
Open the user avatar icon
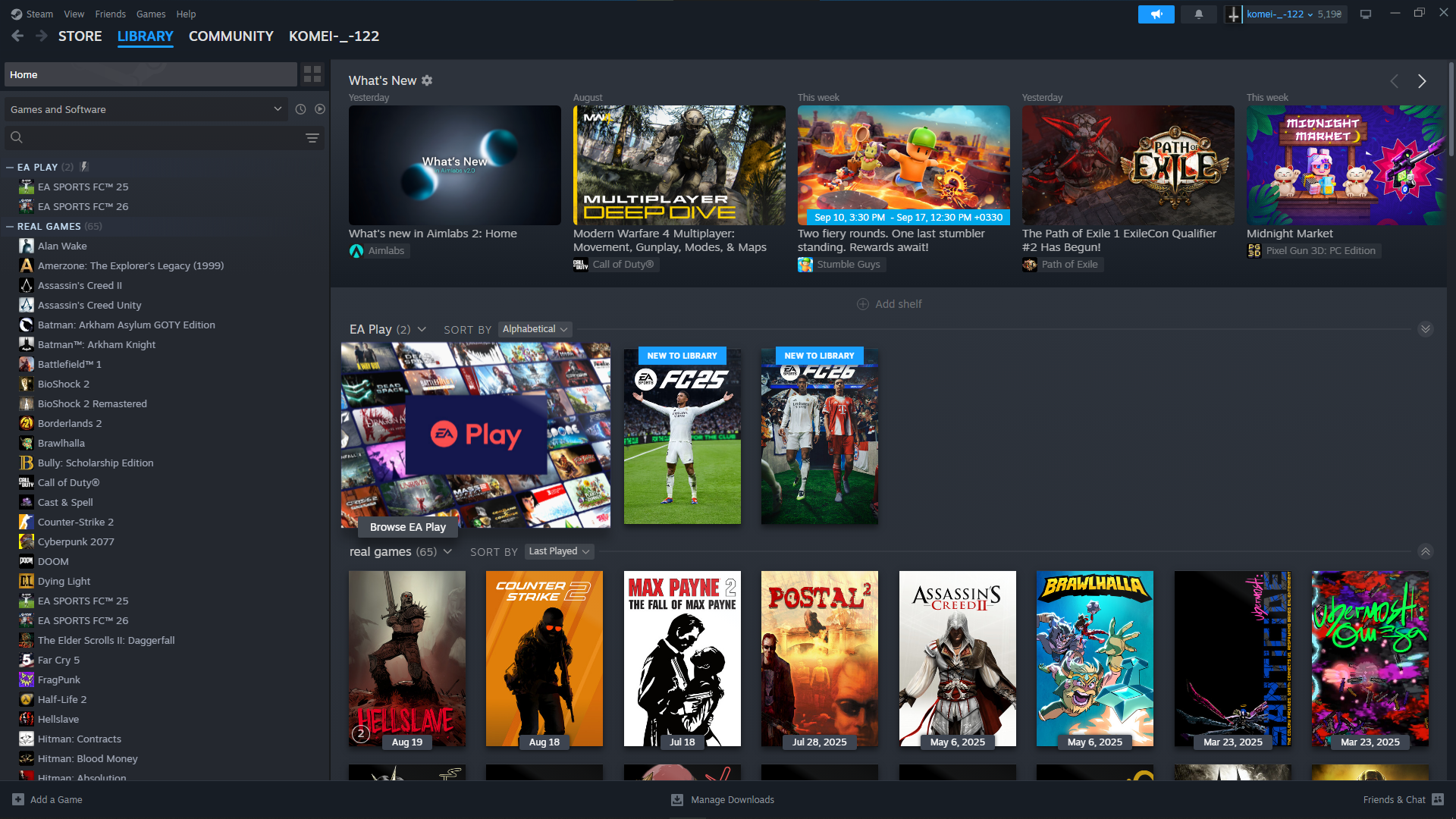tap(1234, 14)
